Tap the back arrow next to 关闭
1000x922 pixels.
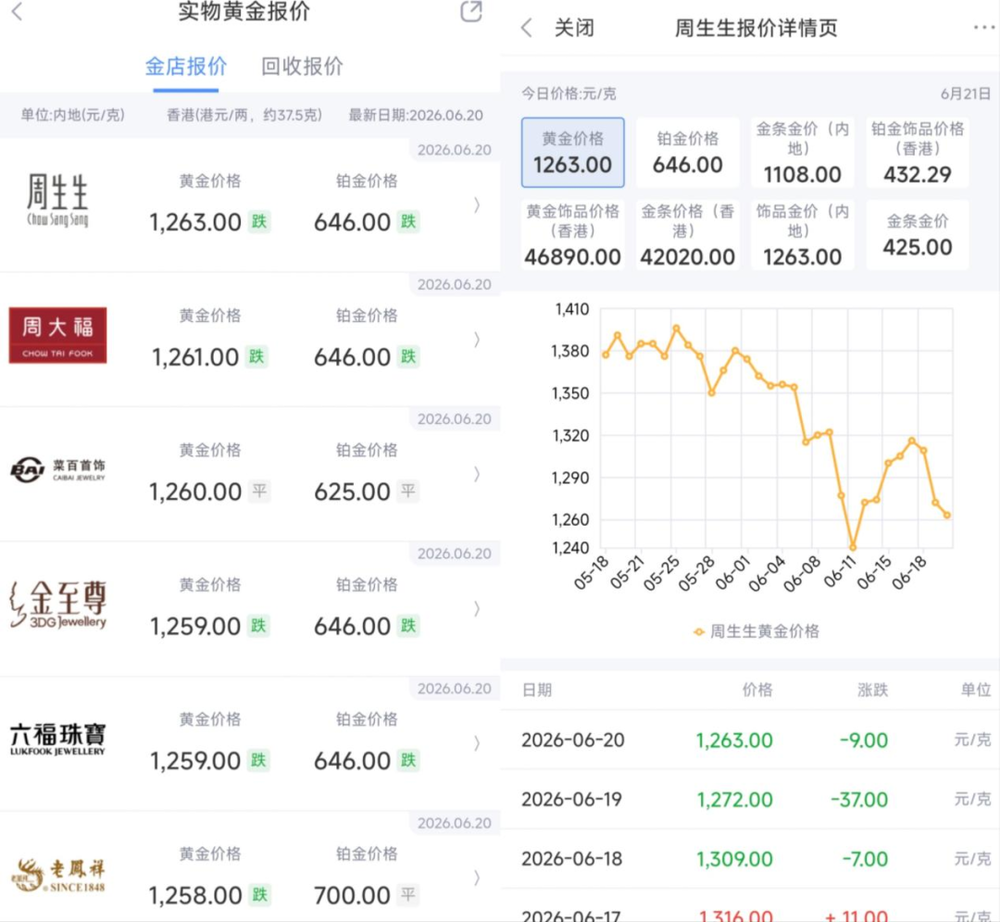coord(527,28)
